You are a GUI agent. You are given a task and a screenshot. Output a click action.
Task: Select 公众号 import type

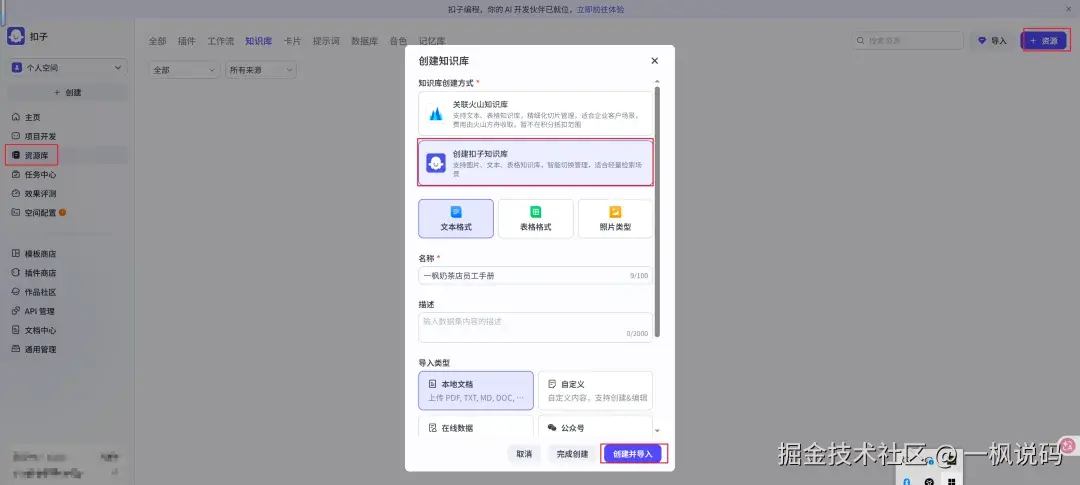(595, 426)
